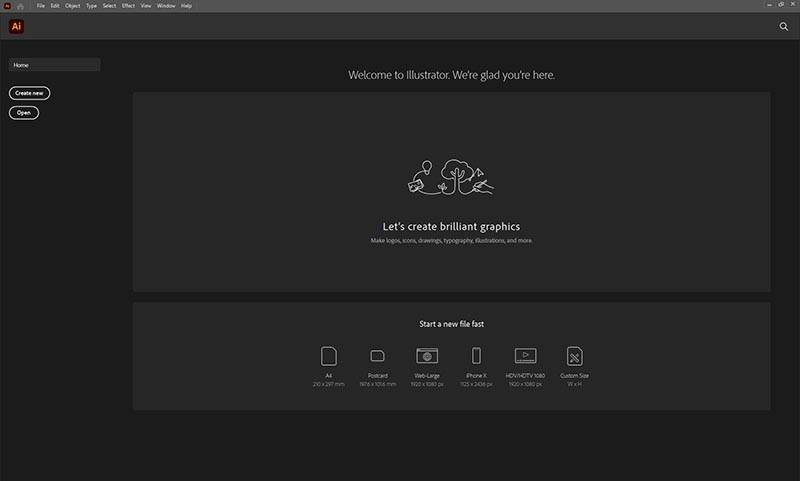Select the A4 document preset icon
The height and width of the screenshot is (481, 800).
point(329,356)
